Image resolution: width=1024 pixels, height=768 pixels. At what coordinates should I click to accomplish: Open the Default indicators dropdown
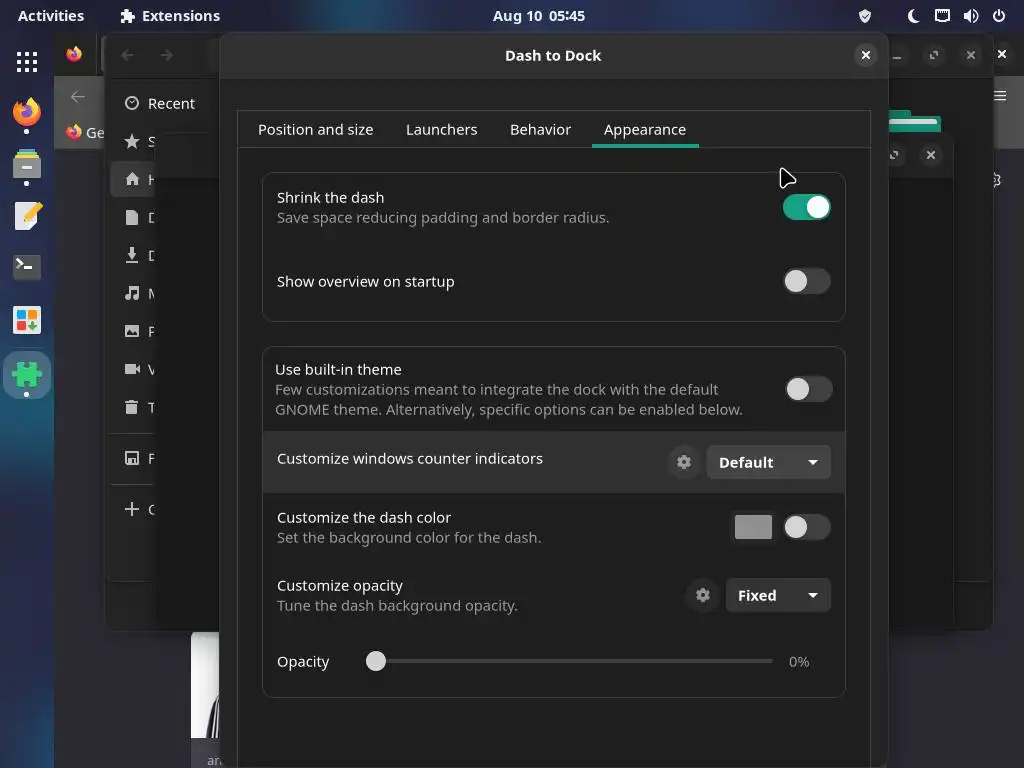coord(769,462)
